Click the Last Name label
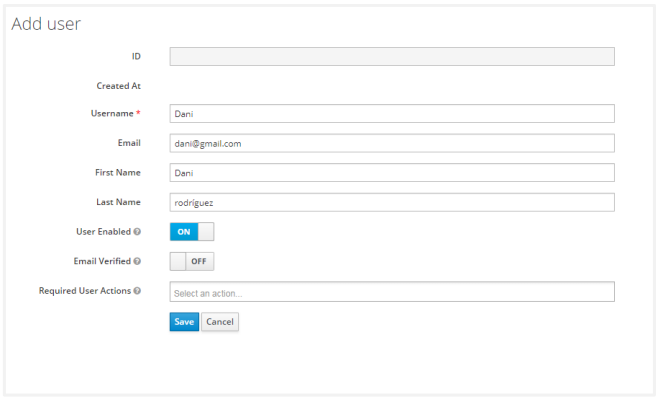This screenshot has height=399, width=658. tap(118, 202)
